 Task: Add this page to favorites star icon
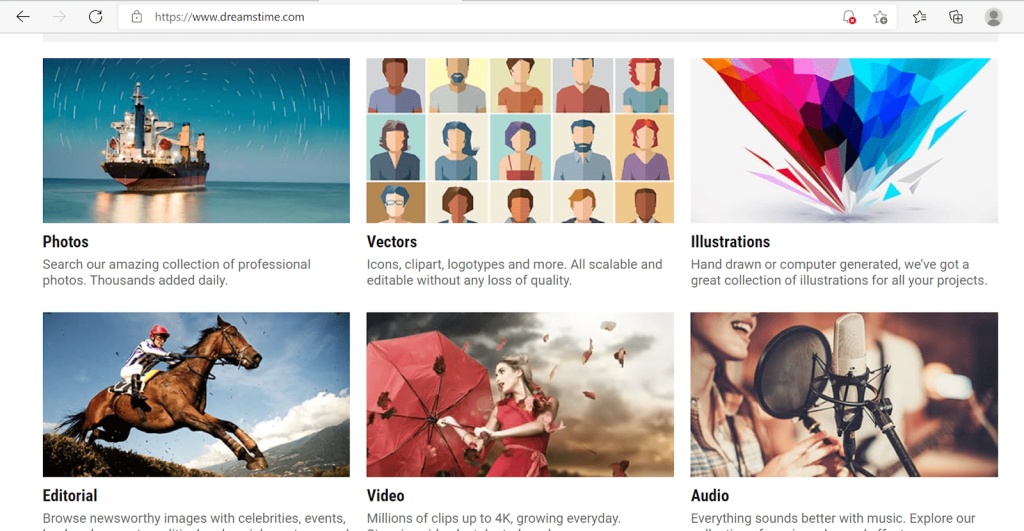(x=880, y=17)
